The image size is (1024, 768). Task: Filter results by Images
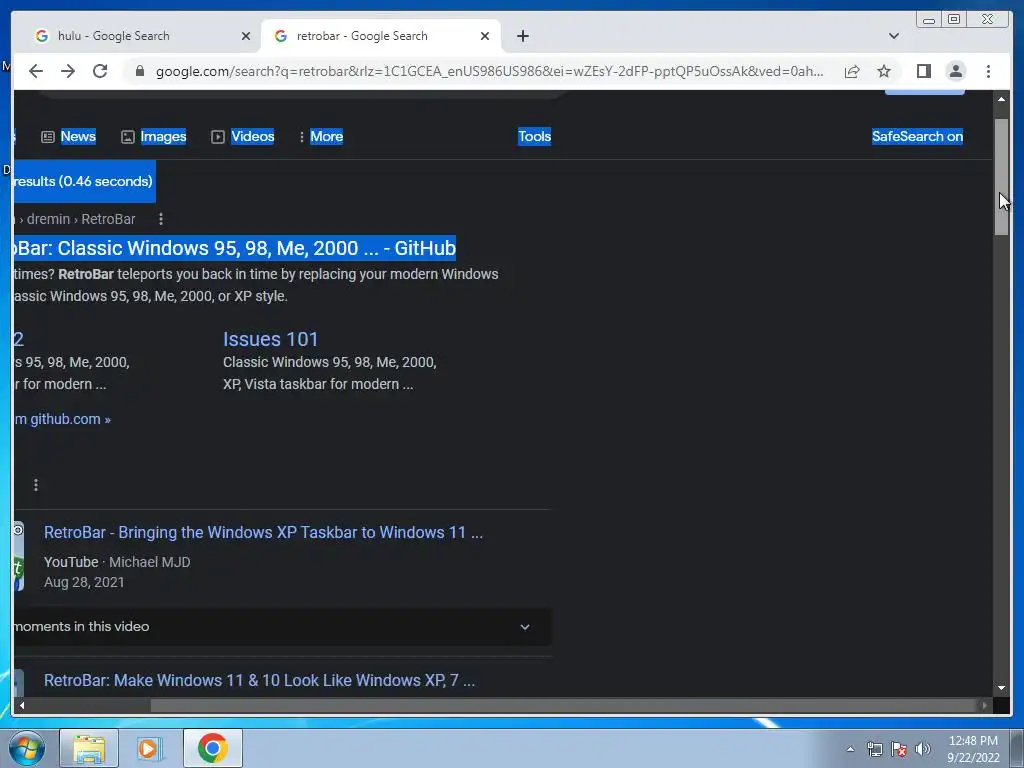[x=154, y=136]
